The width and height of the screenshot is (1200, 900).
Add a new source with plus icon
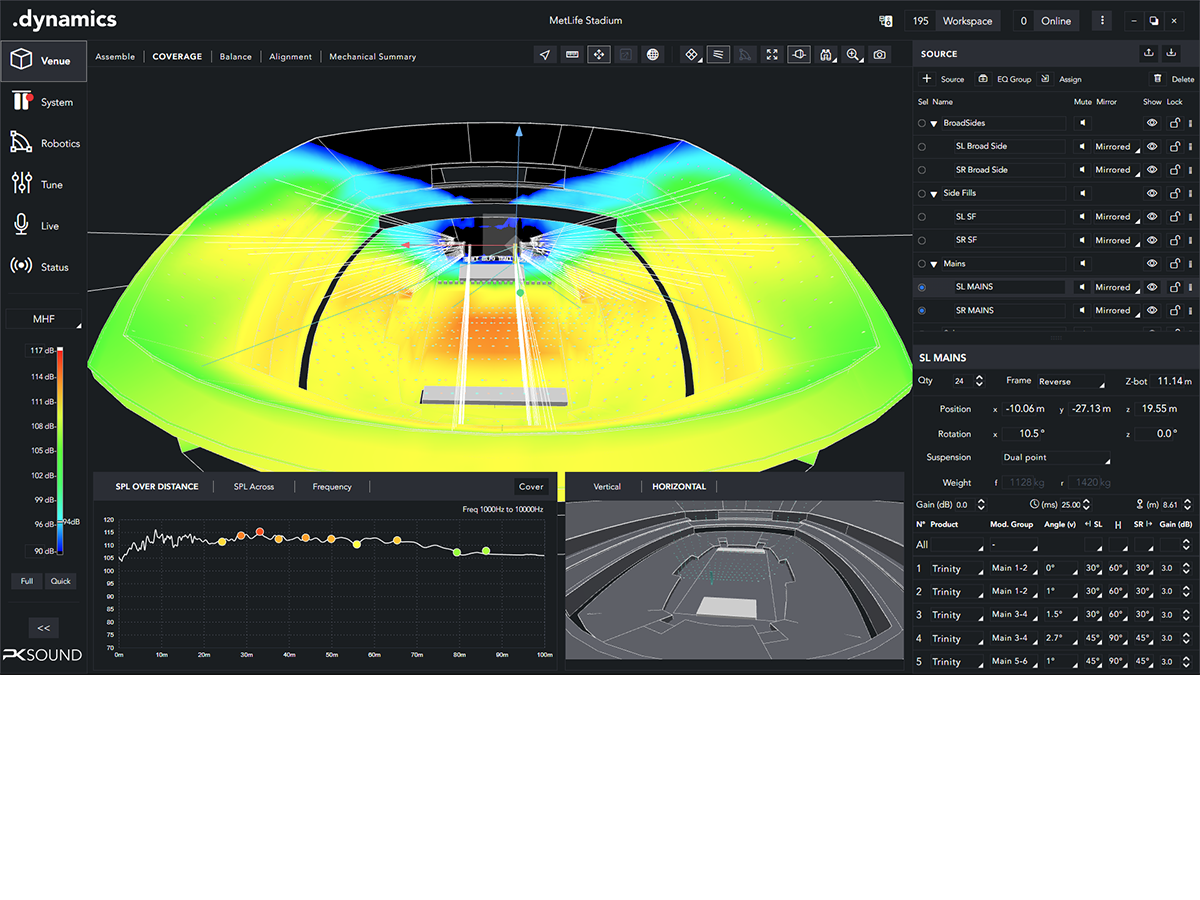[x=927, y=79]
